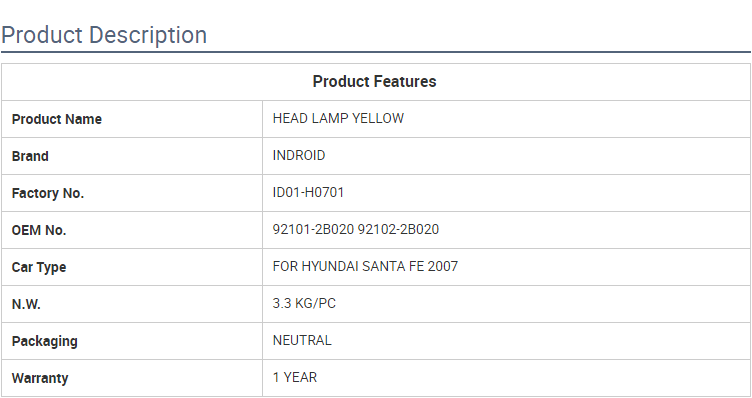Click the Packaging label cell
Viewport: 752px width, 398px height.
click(132, 341)
